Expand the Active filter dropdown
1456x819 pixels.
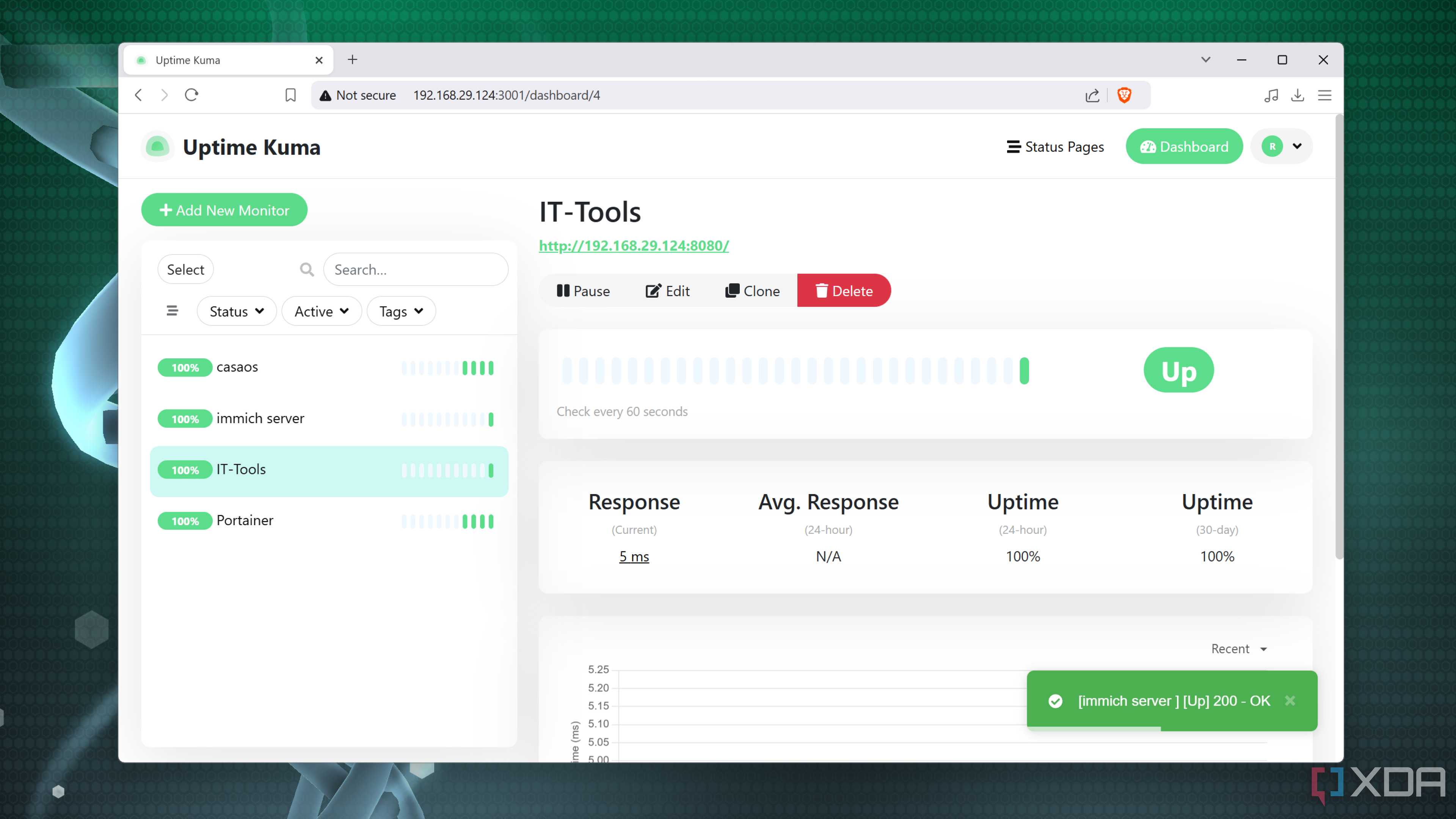pos(321,311)
